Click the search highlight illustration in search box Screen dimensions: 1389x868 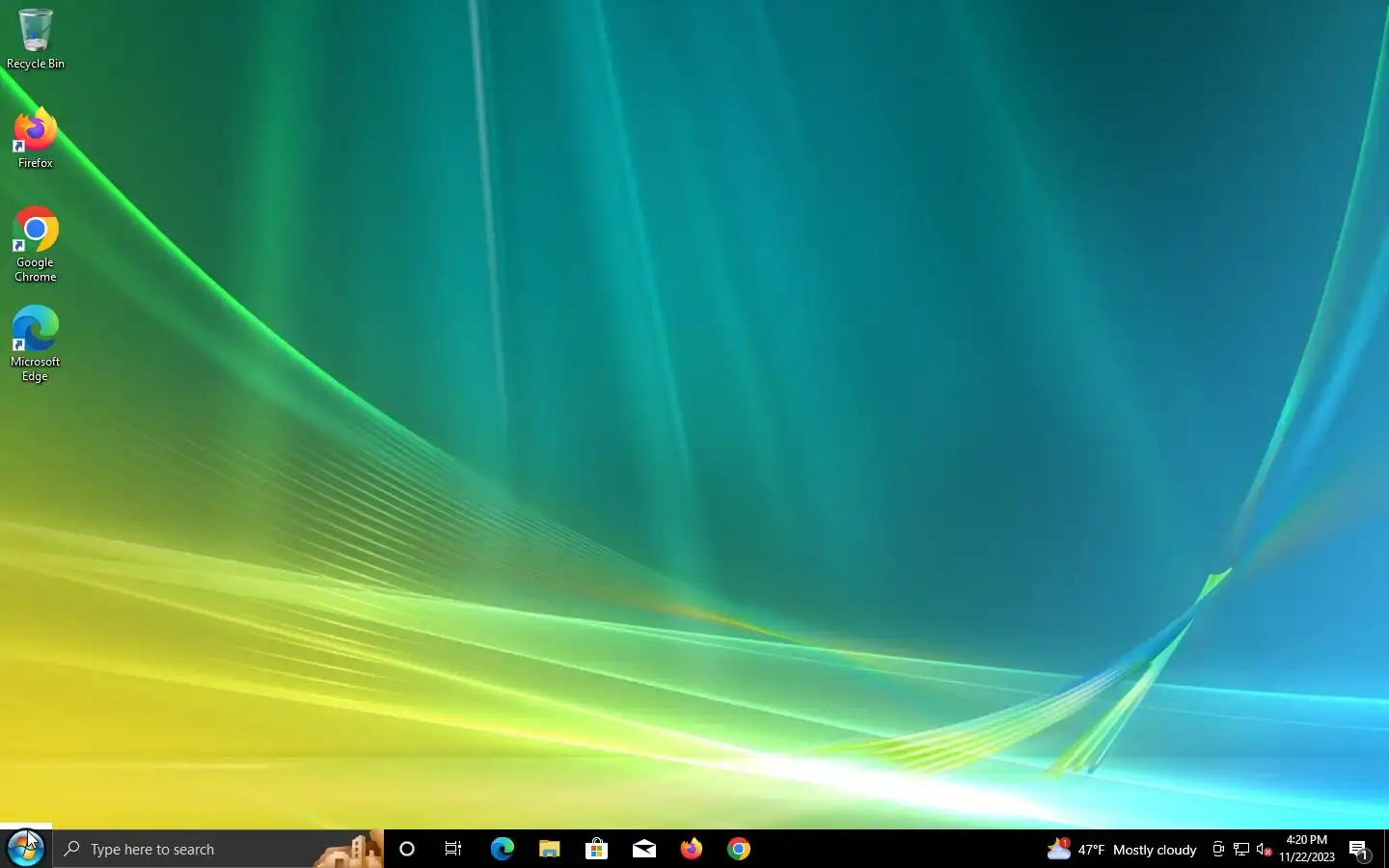(348, 849)
